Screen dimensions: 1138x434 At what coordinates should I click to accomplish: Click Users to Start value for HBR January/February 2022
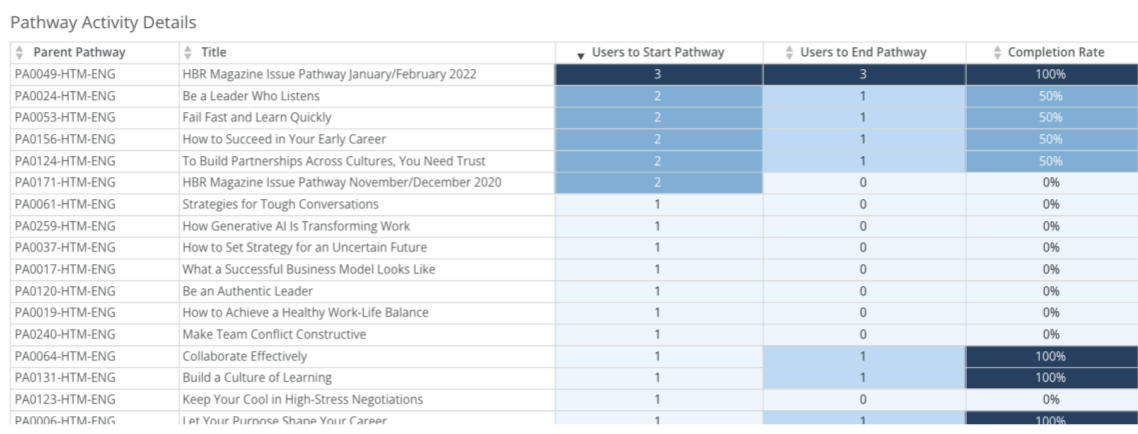[x=658, y=74]
